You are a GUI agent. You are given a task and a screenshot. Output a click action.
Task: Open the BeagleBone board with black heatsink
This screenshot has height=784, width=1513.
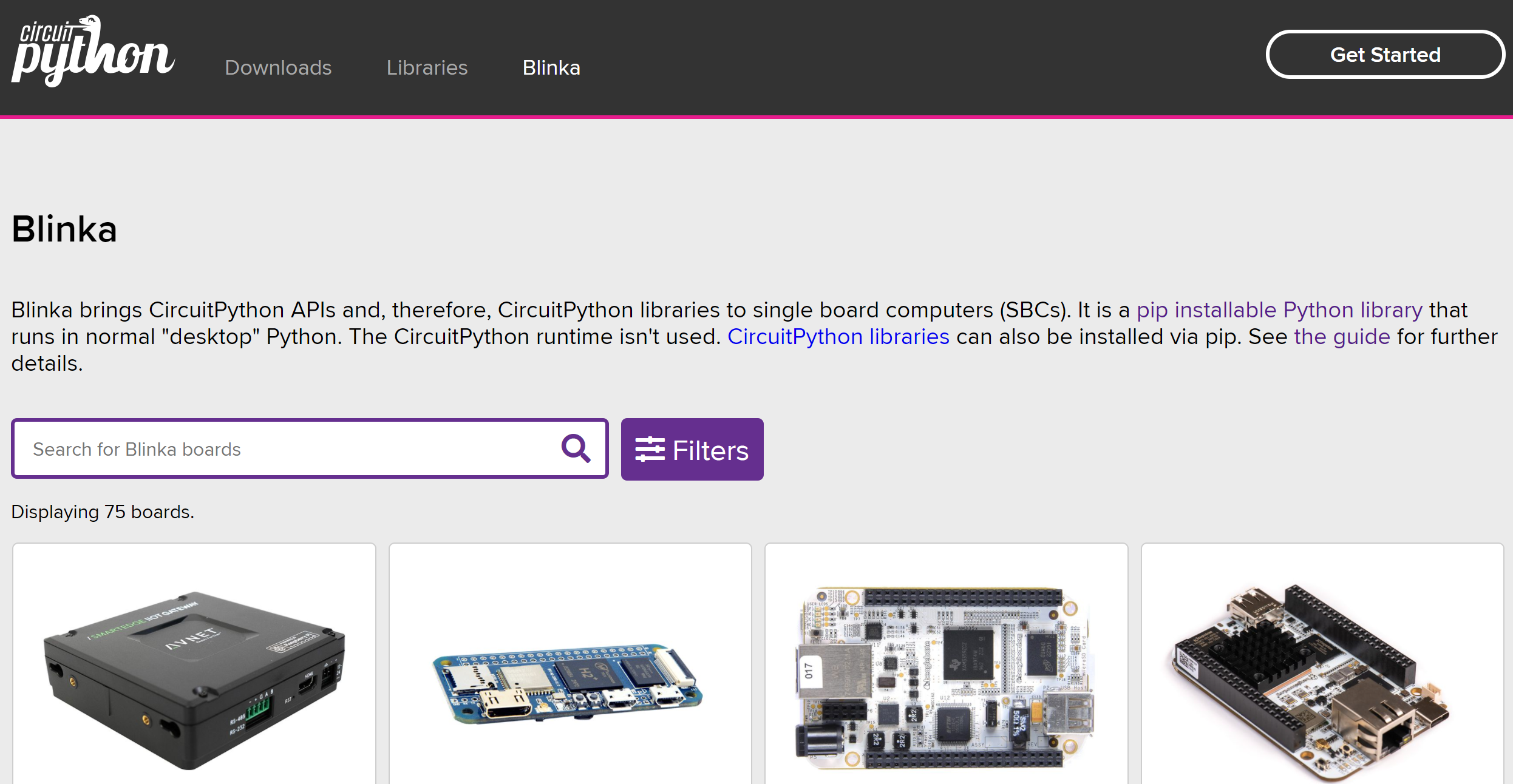pos(1322,664)
